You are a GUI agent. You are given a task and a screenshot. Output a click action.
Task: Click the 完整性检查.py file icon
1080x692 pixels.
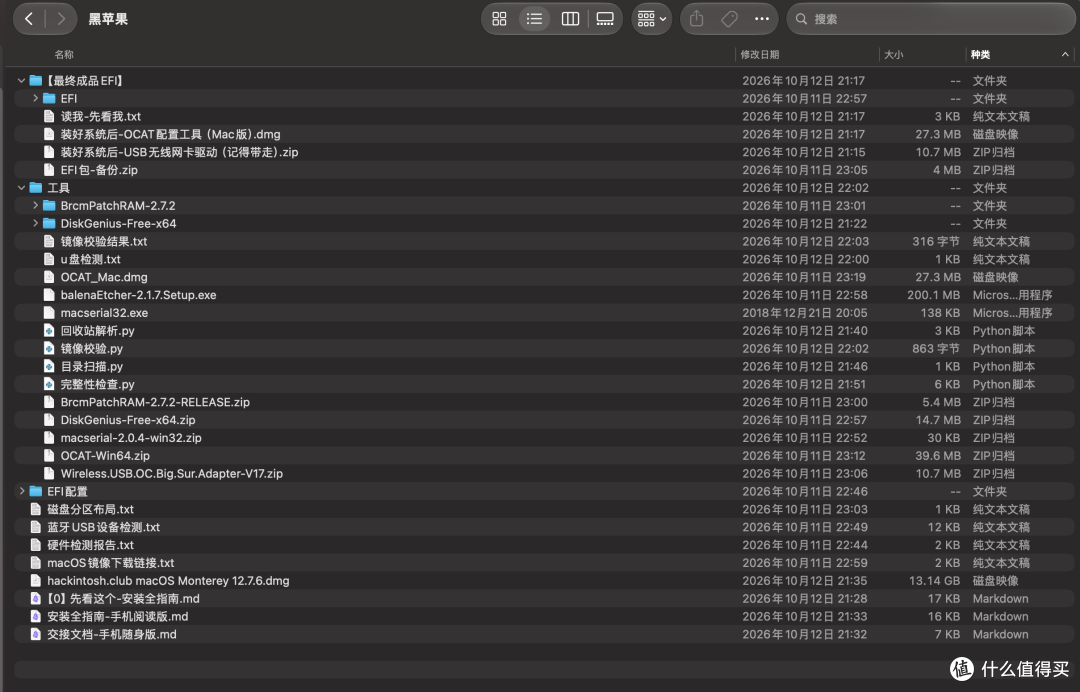[49, 385]
